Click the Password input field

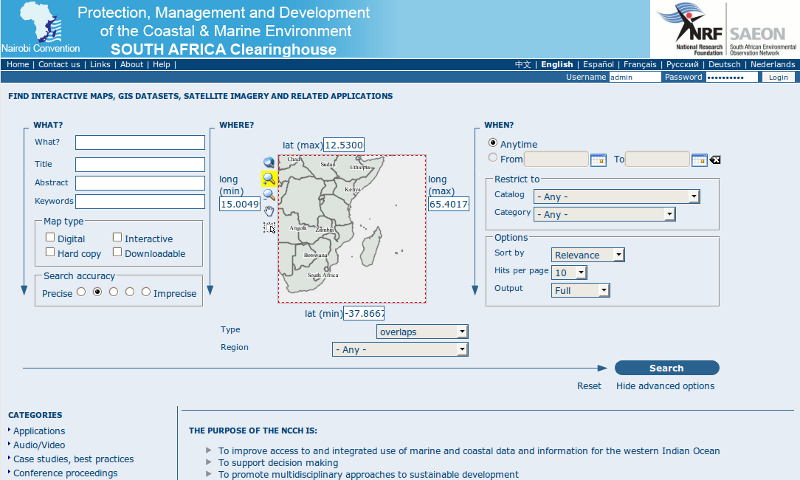tap(732, 77)
